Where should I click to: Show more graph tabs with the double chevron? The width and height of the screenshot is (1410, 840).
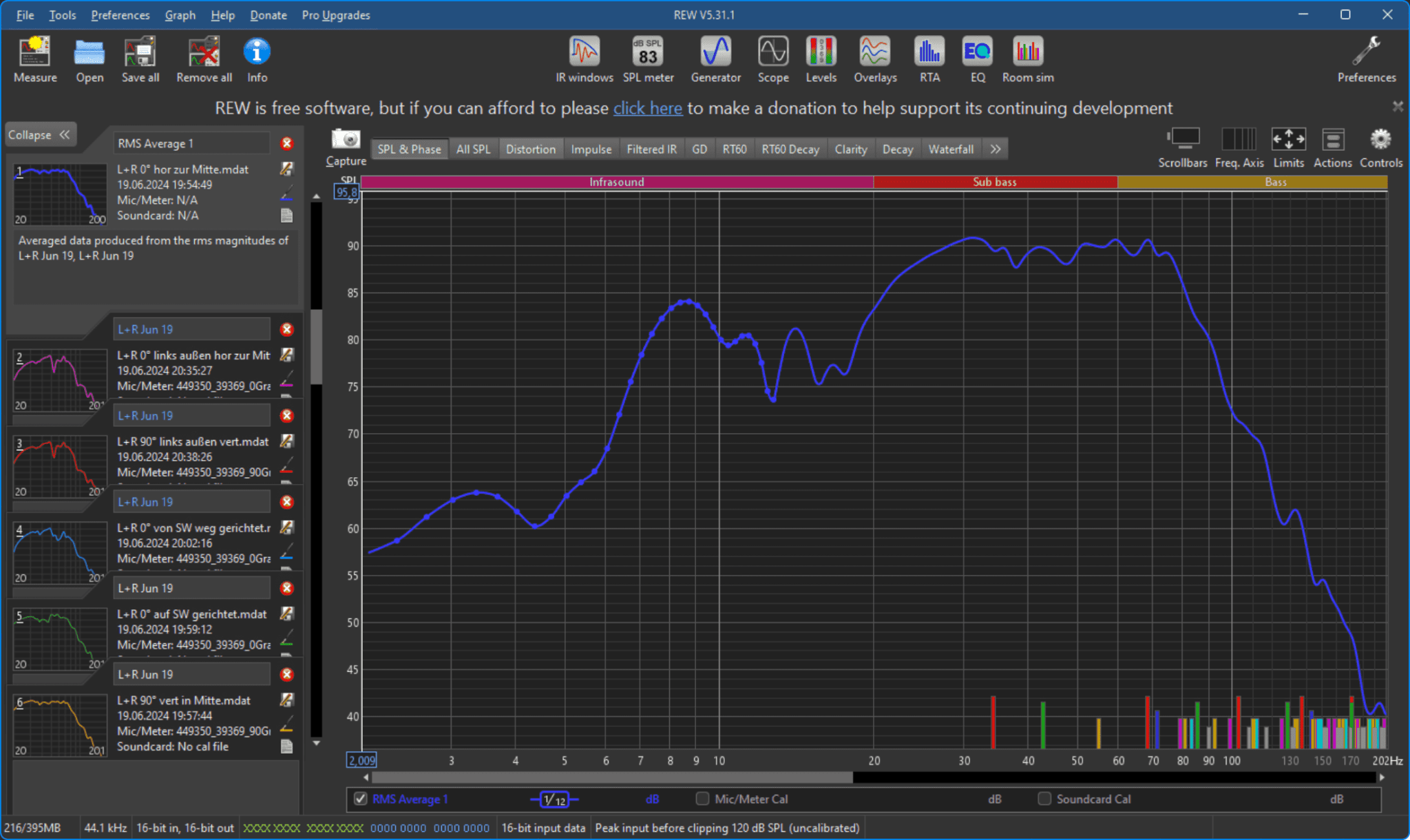996,149
